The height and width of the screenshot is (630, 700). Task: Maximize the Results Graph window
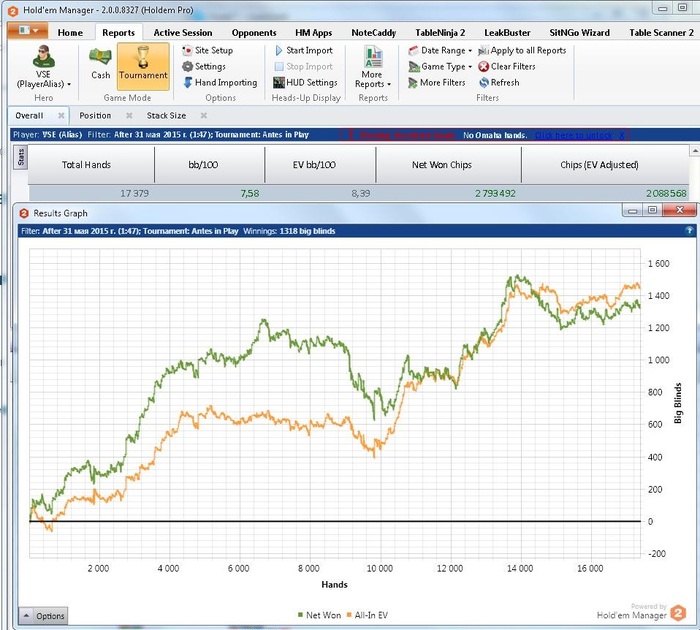click(x=652, y=210)
